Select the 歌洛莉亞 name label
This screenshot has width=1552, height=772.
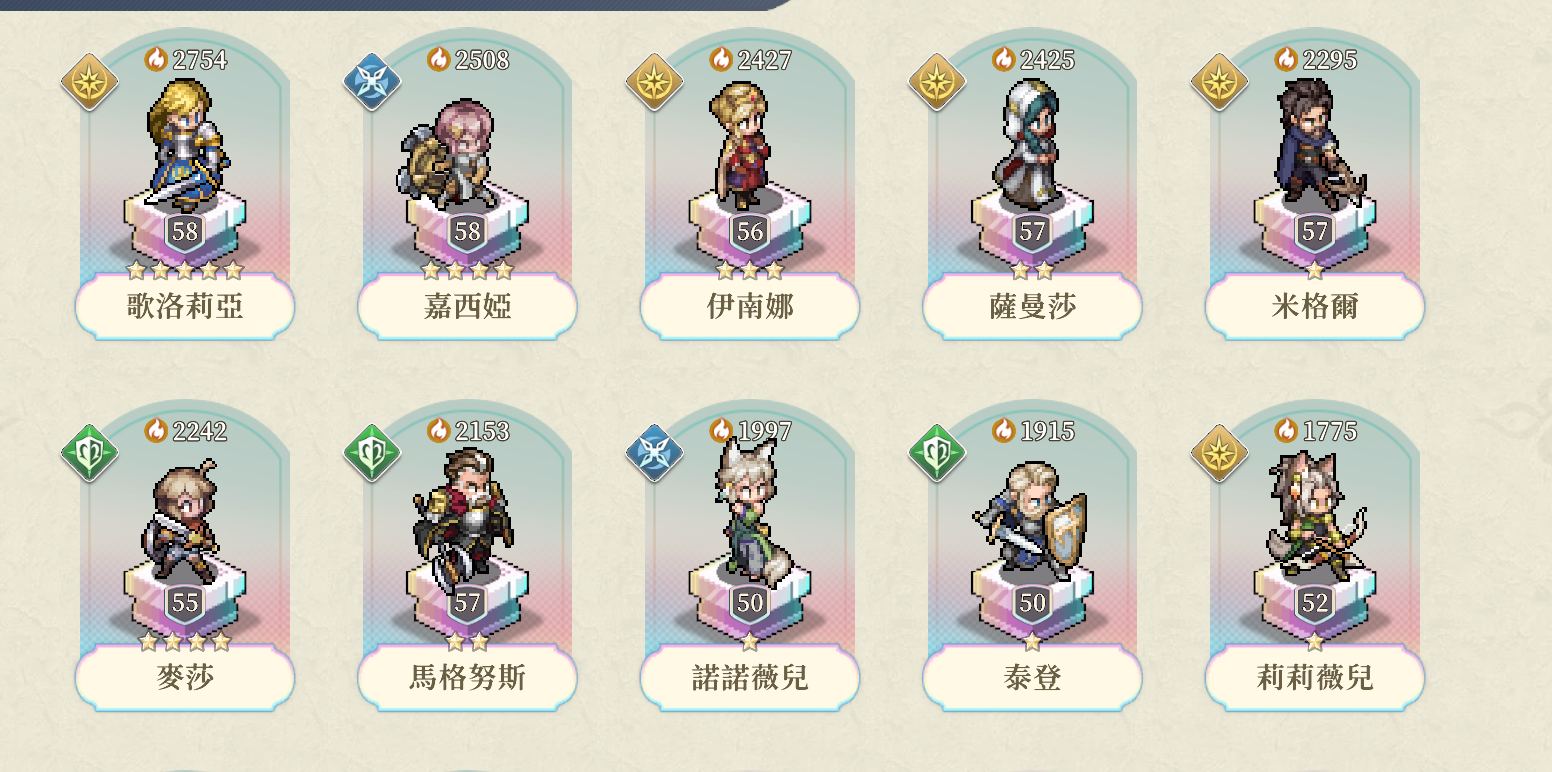185,306
